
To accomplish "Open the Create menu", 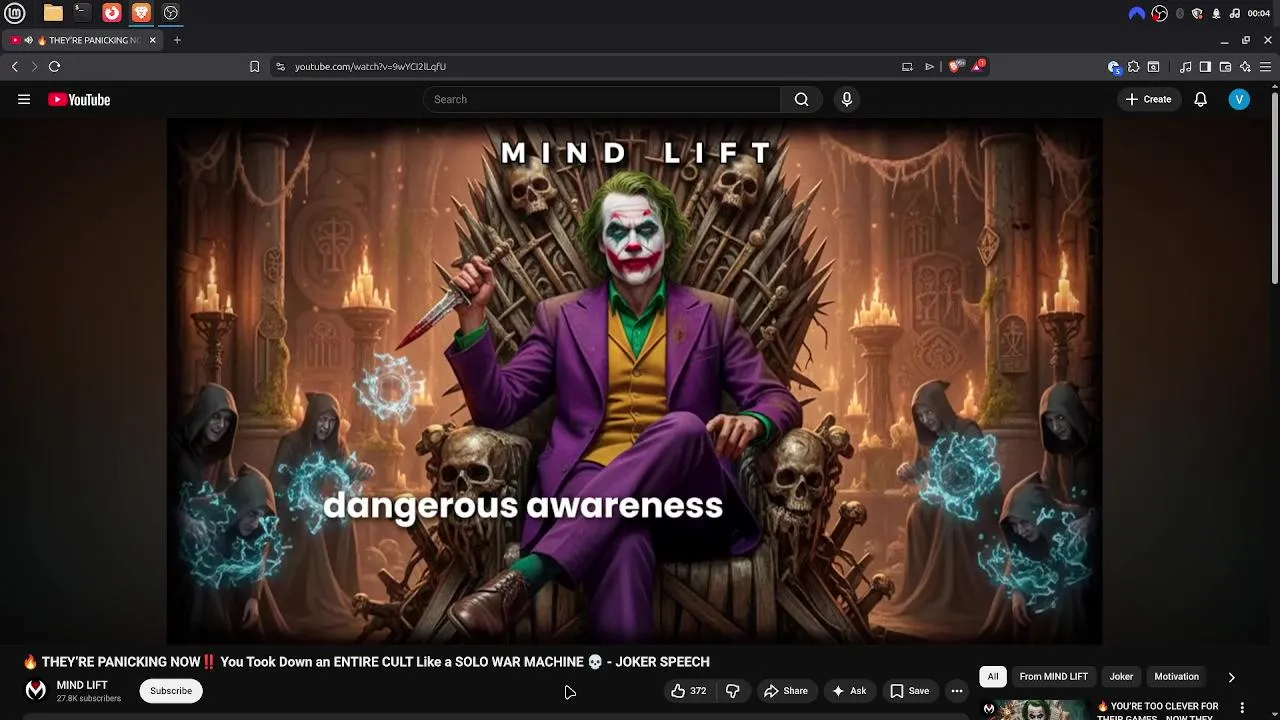I will click(x=1148, y=99).
